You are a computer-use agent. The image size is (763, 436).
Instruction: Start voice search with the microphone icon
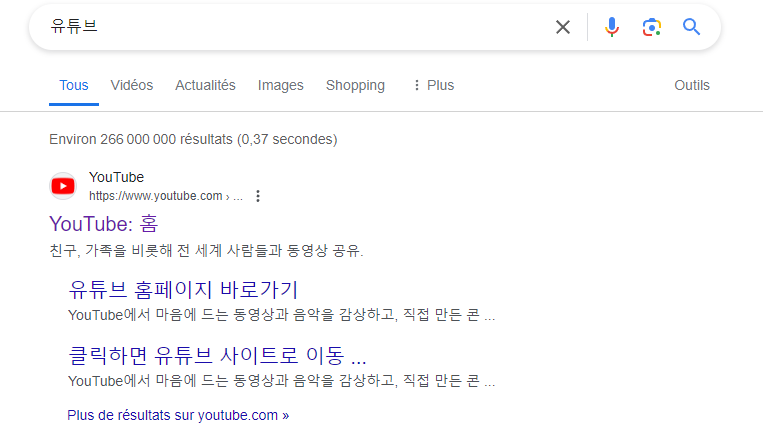point(612,27)
